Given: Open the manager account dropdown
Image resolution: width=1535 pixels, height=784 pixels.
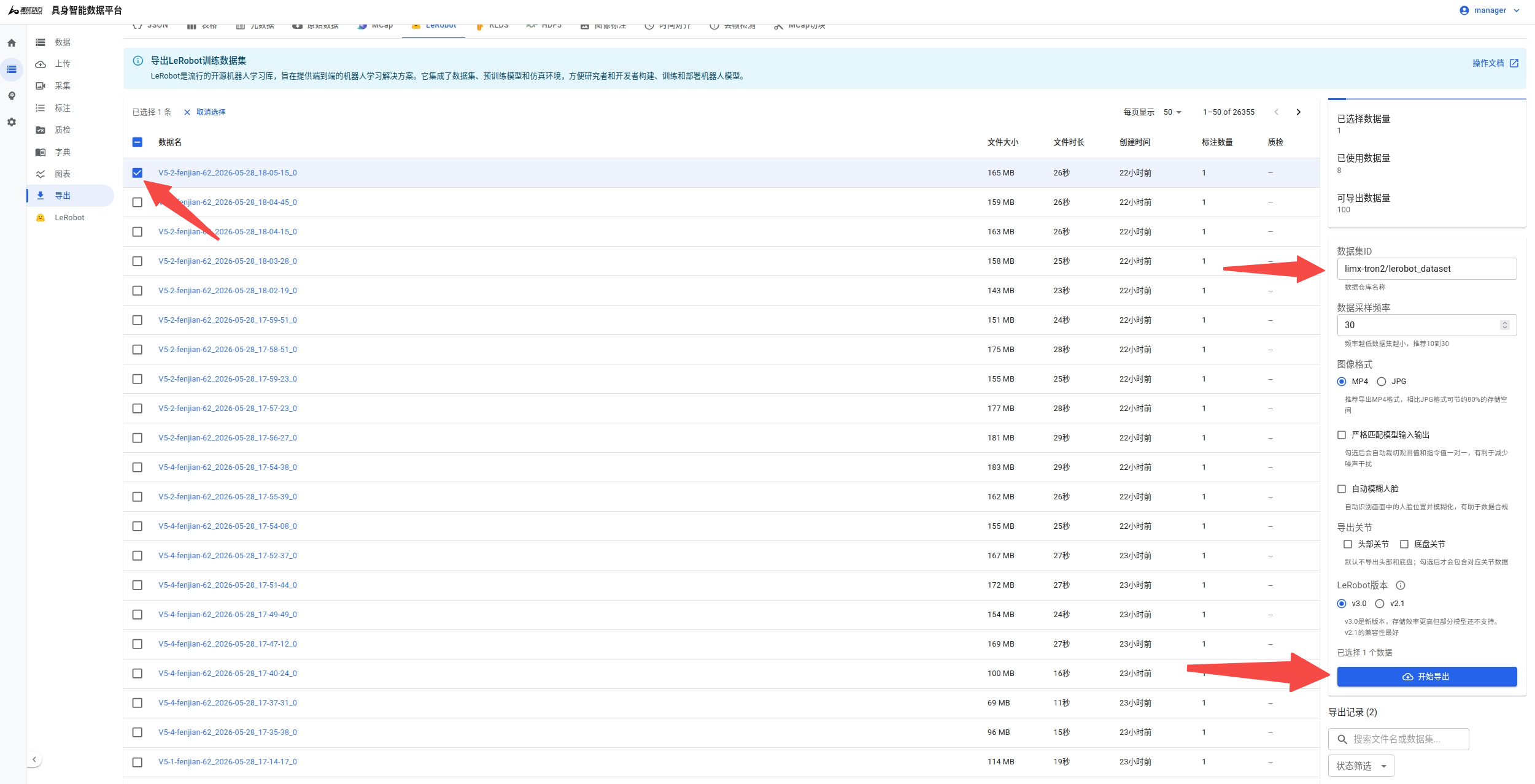Looking at the screenshot, I should 1490,10.
